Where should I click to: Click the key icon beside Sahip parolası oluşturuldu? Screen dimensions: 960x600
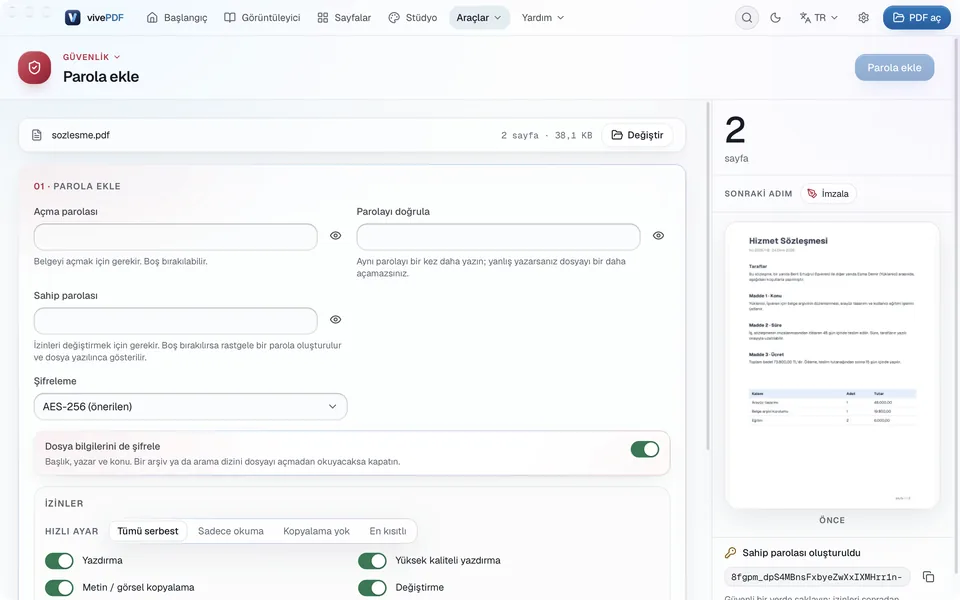tap(730, 553)
